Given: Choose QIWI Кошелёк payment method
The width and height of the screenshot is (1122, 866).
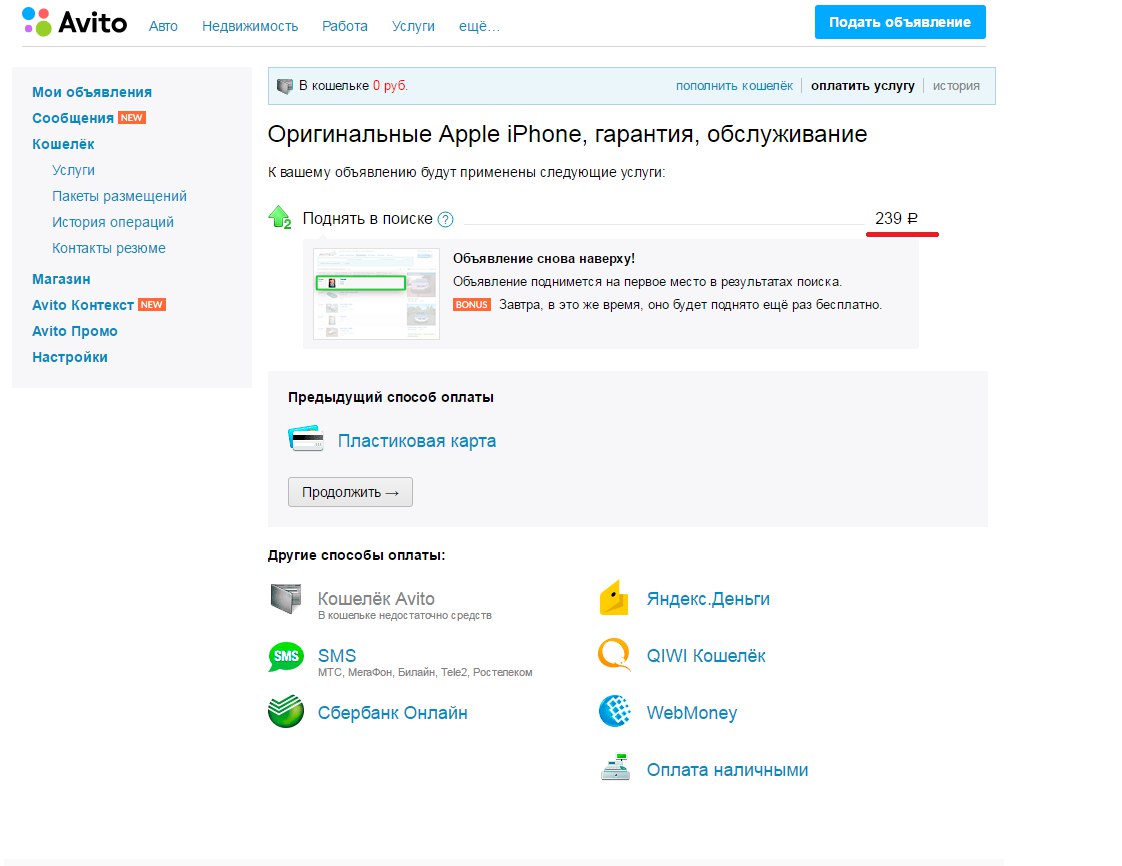Looking at the screenshot, I should click(x=706, y=656).
